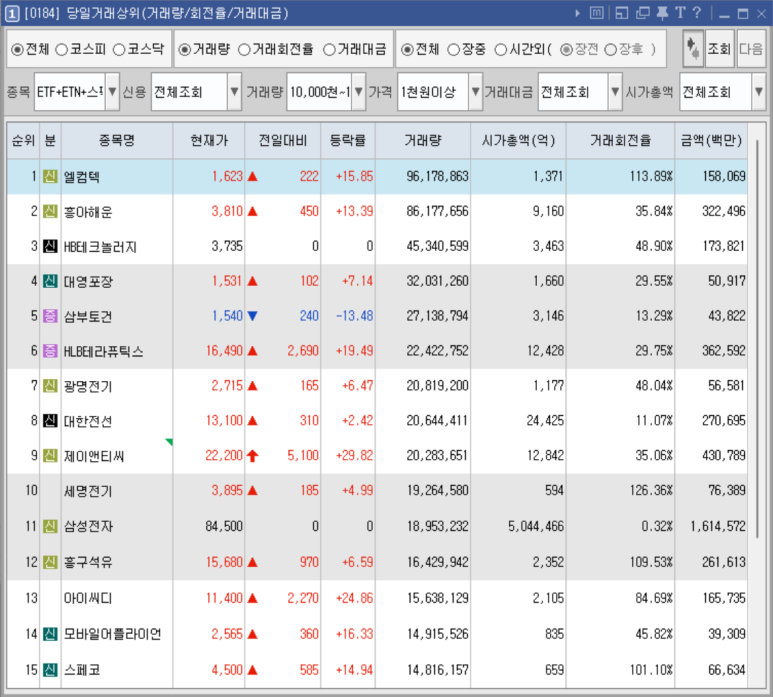This screenshot has height=697, width=773.
Task: Click 126.36% turnover in 세명전기 row
Action: coord(651,490)
